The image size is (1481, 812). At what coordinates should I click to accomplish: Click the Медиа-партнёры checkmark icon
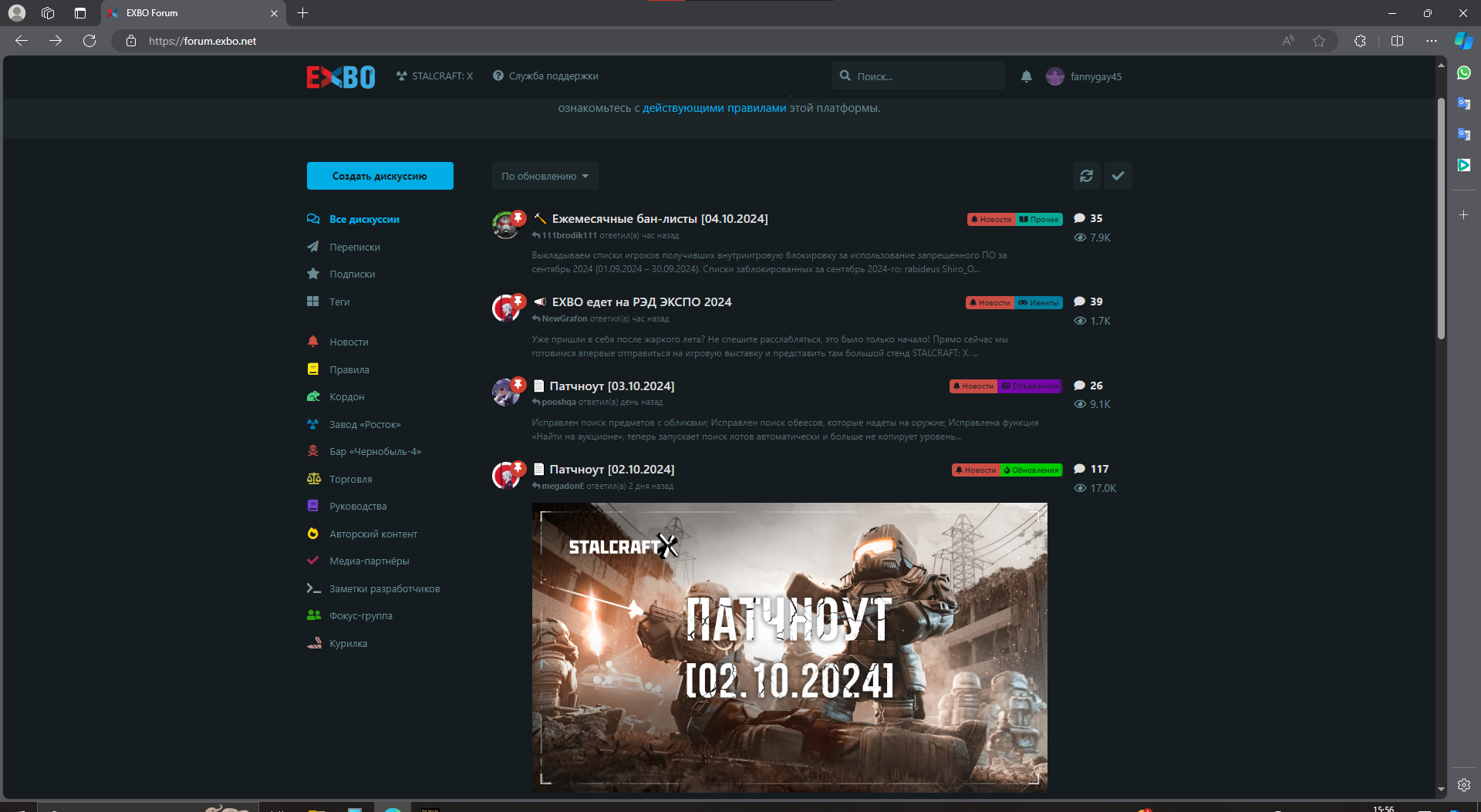coord(312,561)
